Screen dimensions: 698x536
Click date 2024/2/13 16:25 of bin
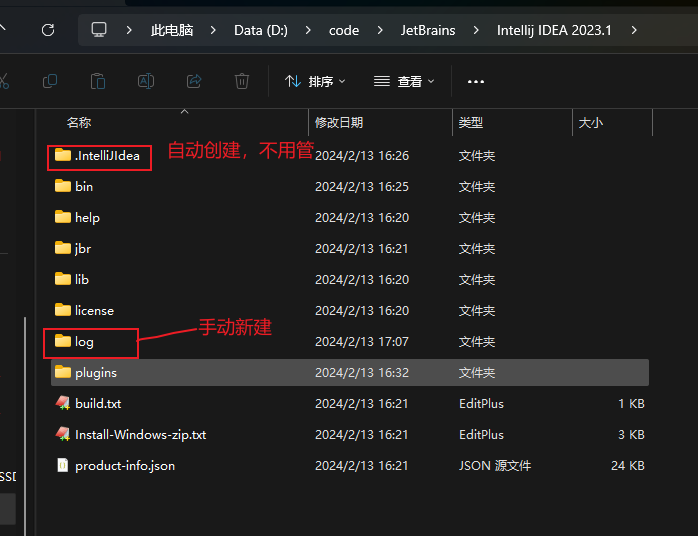point(362,187)
